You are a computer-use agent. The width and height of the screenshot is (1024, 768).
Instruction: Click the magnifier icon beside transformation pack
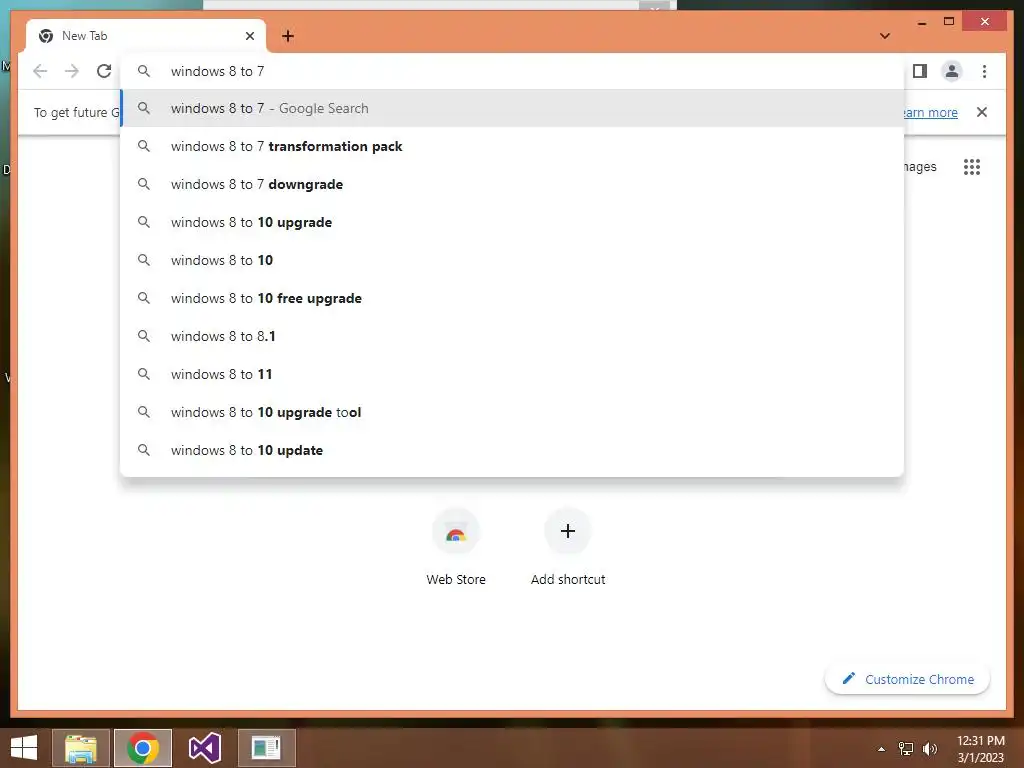pos(144,146)
